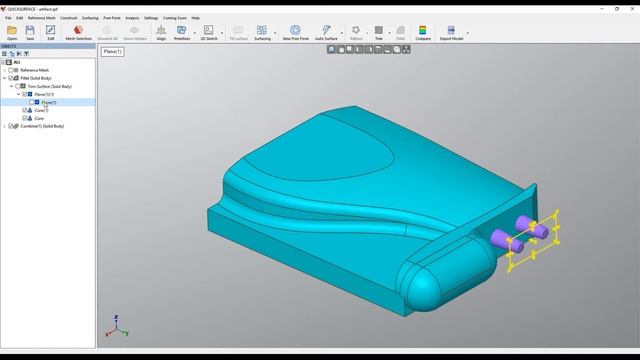Start the 2D Sketch tool
The image size is (640, 360).
(x=209, y=30)
